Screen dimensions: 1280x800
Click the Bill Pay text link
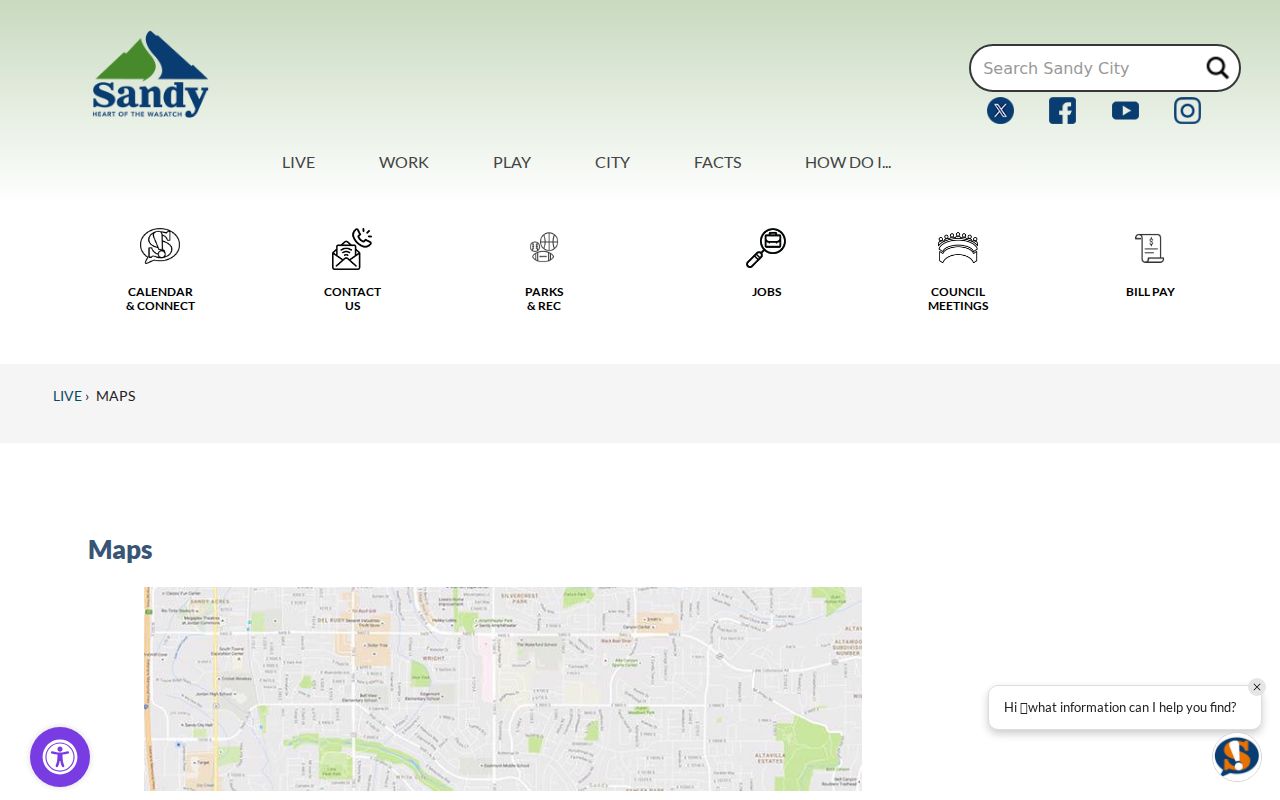pyautogui.click(x=1150, y=292)
